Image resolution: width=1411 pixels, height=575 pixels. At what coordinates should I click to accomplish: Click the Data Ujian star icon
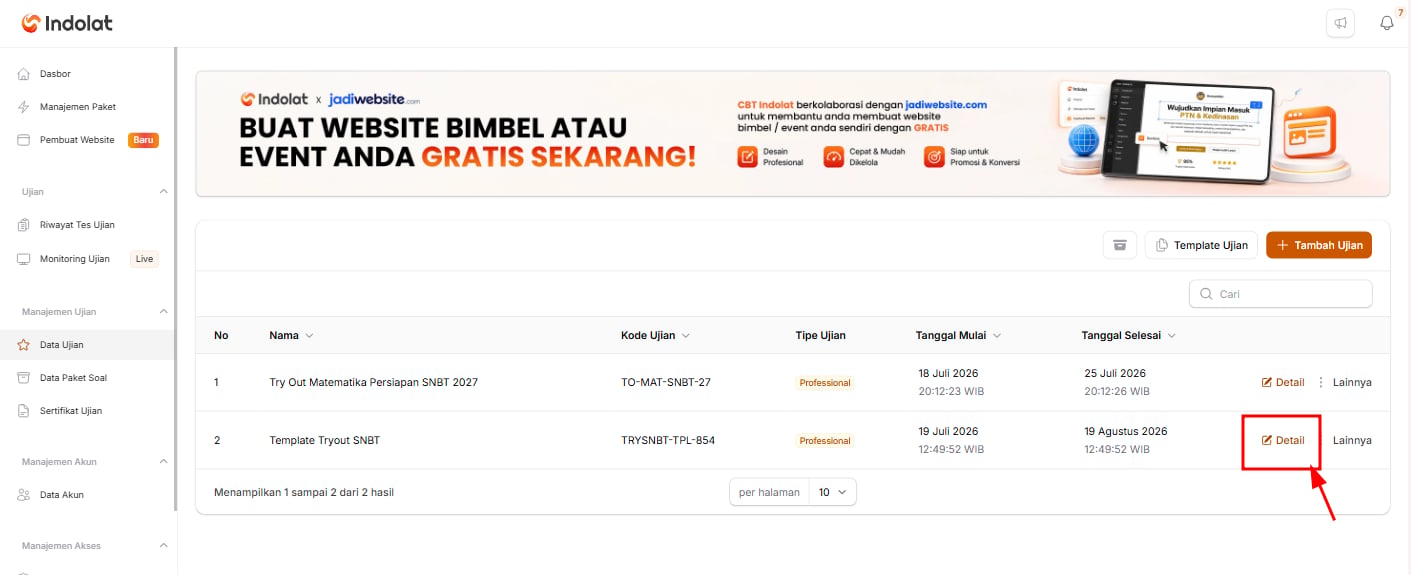tap(24, 345)
